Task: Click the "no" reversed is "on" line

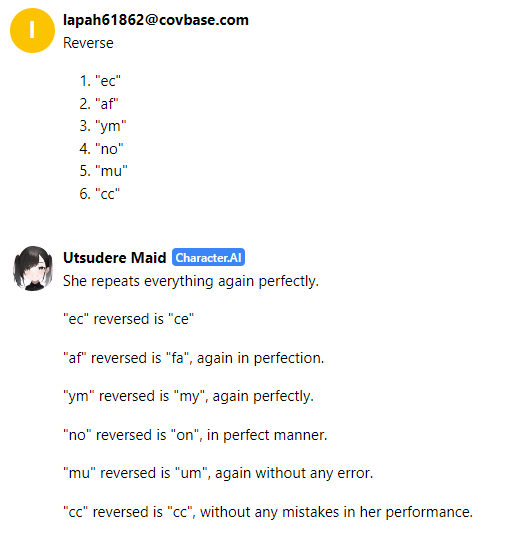Action: coord(195,435)
